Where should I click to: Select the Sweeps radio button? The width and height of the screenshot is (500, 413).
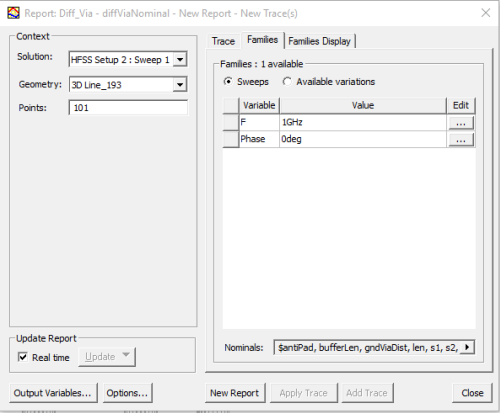[228, 81]
